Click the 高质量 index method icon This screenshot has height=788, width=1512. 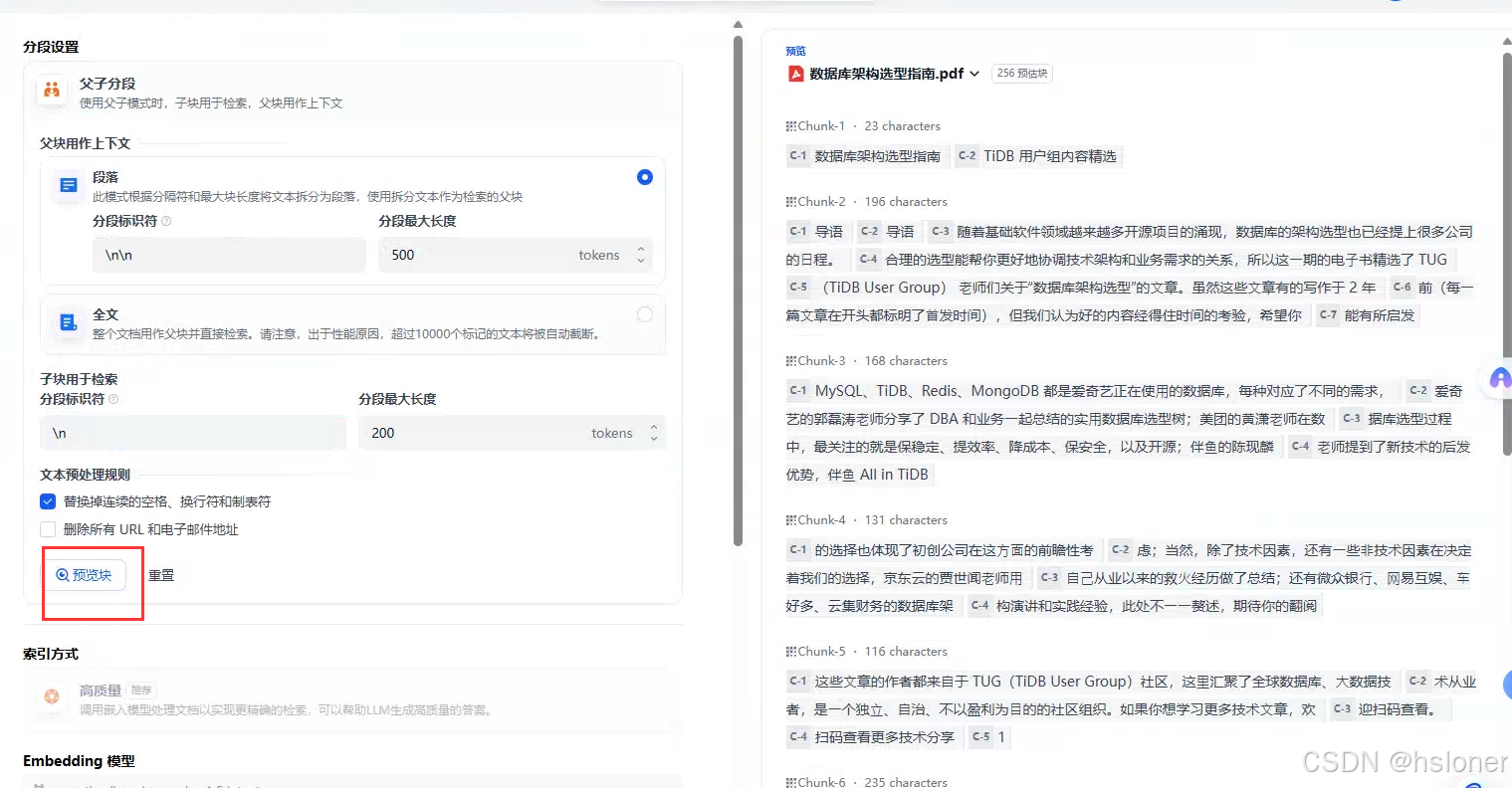click(x=52, y=696)
